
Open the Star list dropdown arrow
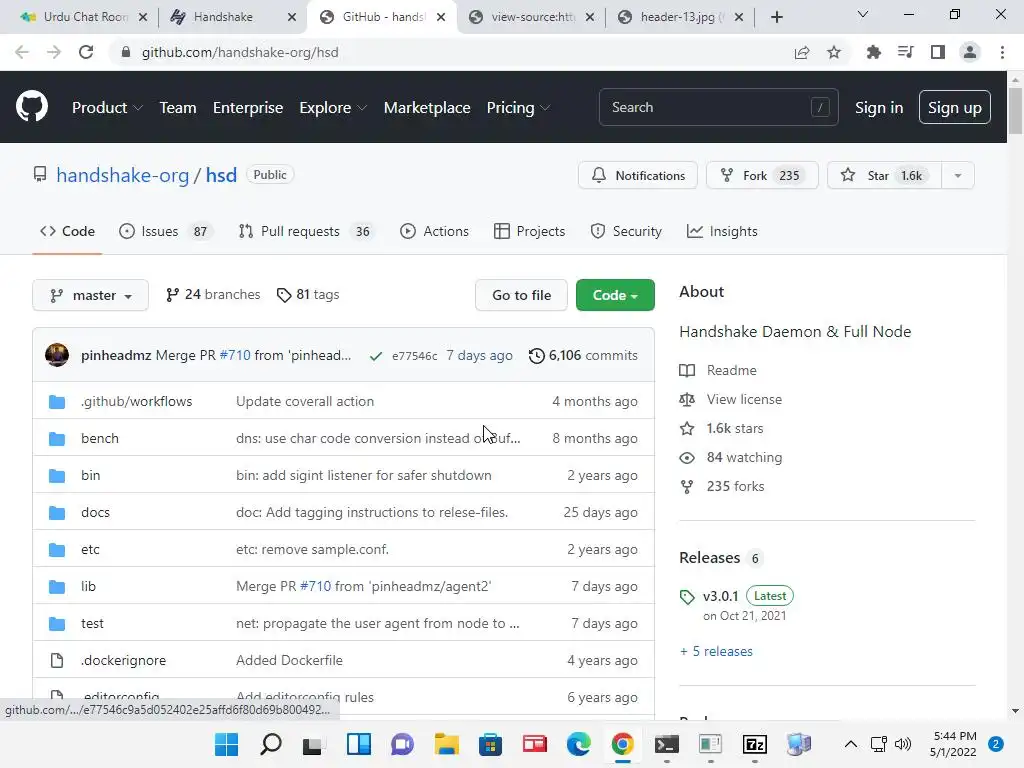(957, 176)
